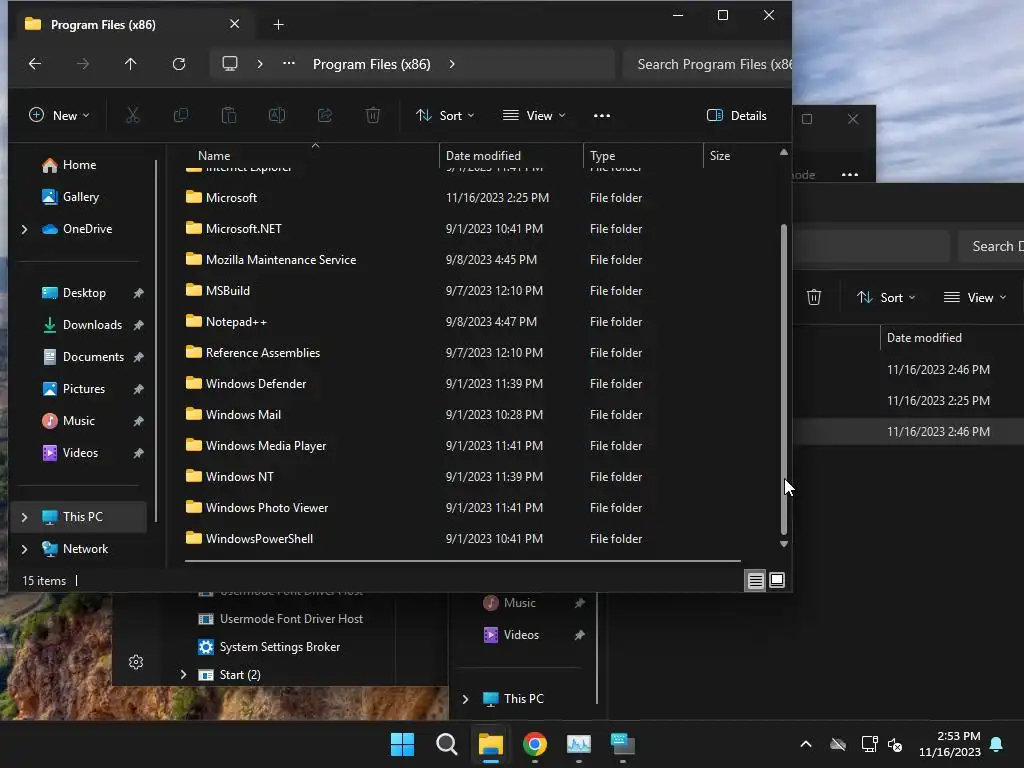Click the settings gear in background window
The image size is (1024, 768).
136,662
